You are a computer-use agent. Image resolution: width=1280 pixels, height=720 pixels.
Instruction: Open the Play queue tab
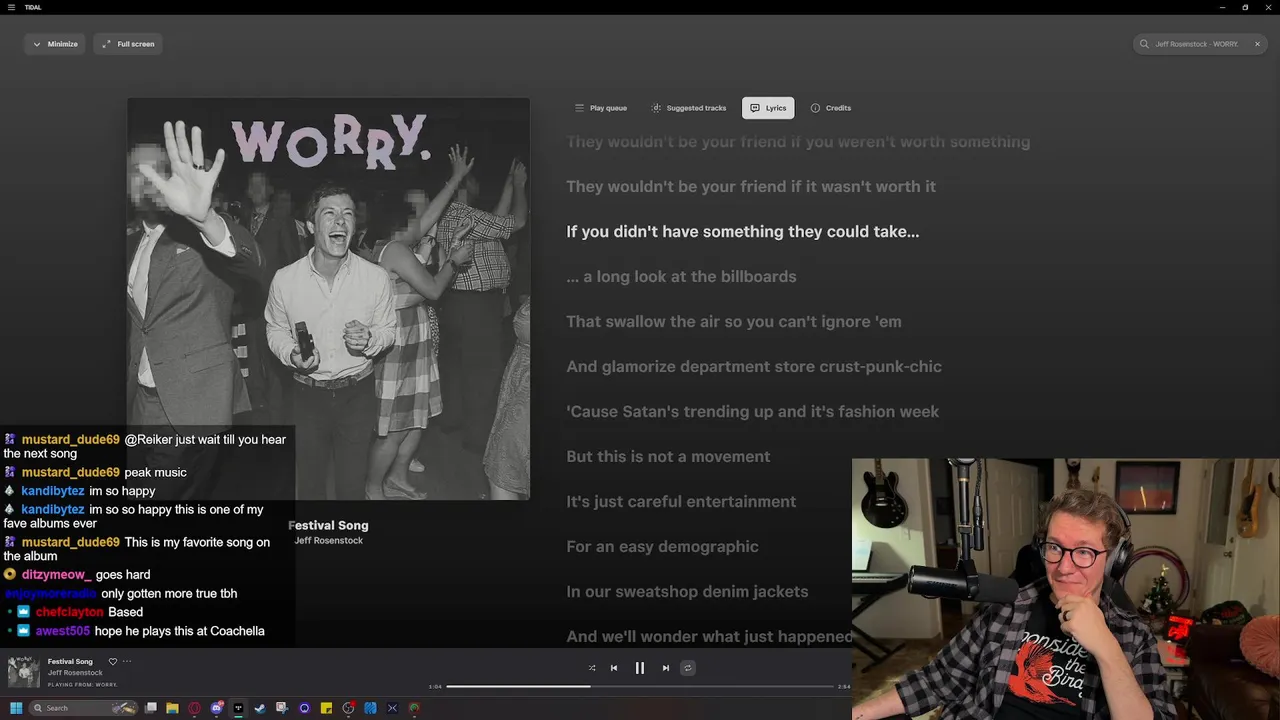pyautogui.click(x=601, y=108)
